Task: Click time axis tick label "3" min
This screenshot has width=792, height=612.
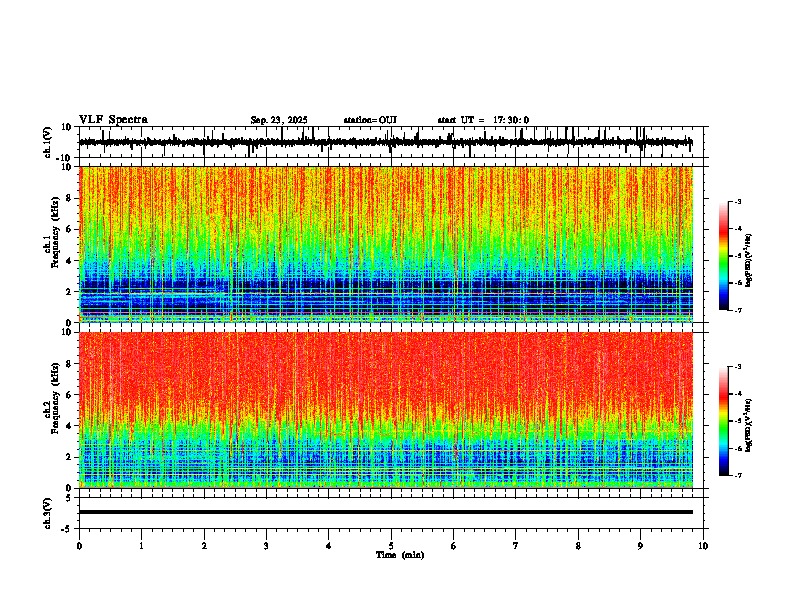Action: pyautogui.click(x=266, y=545)
